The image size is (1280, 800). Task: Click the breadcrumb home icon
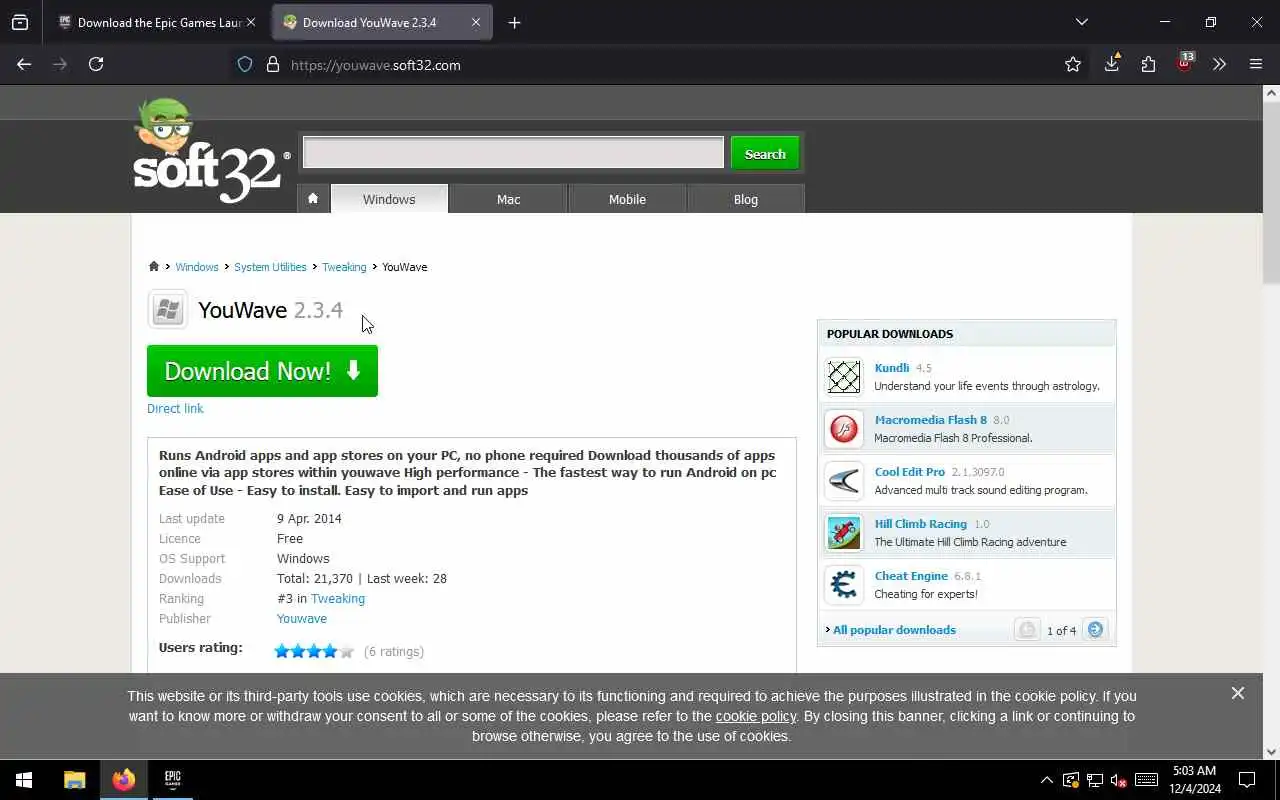(x=153, y=267)
